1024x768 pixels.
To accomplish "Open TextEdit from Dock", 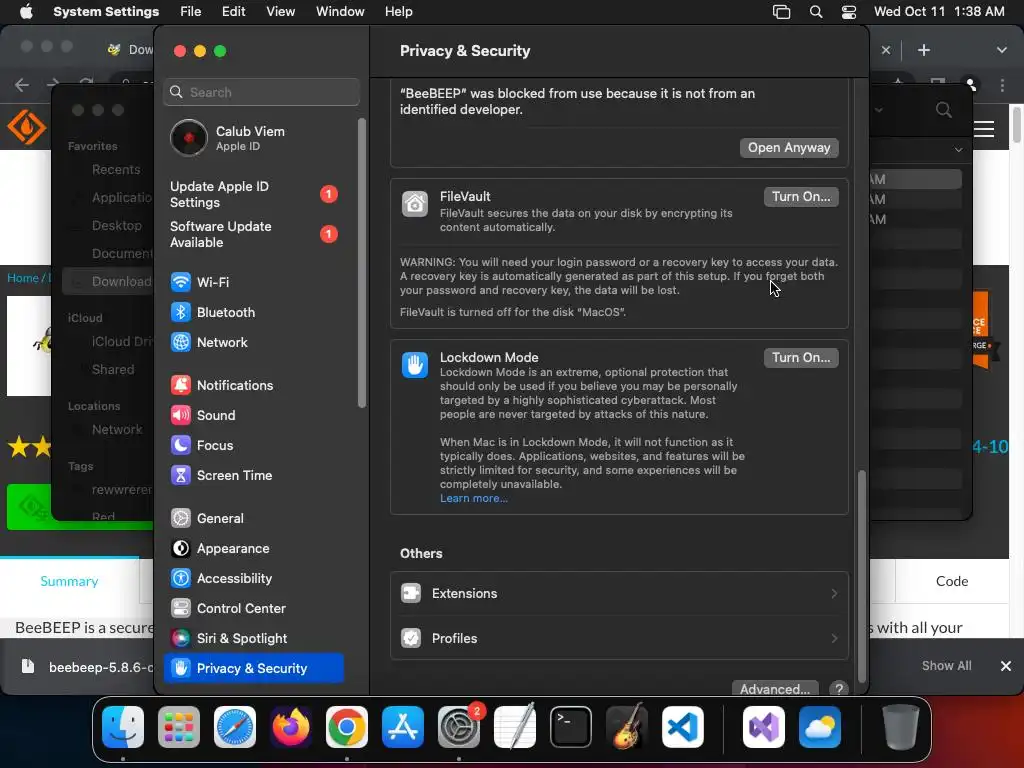I will coord(515,727).
